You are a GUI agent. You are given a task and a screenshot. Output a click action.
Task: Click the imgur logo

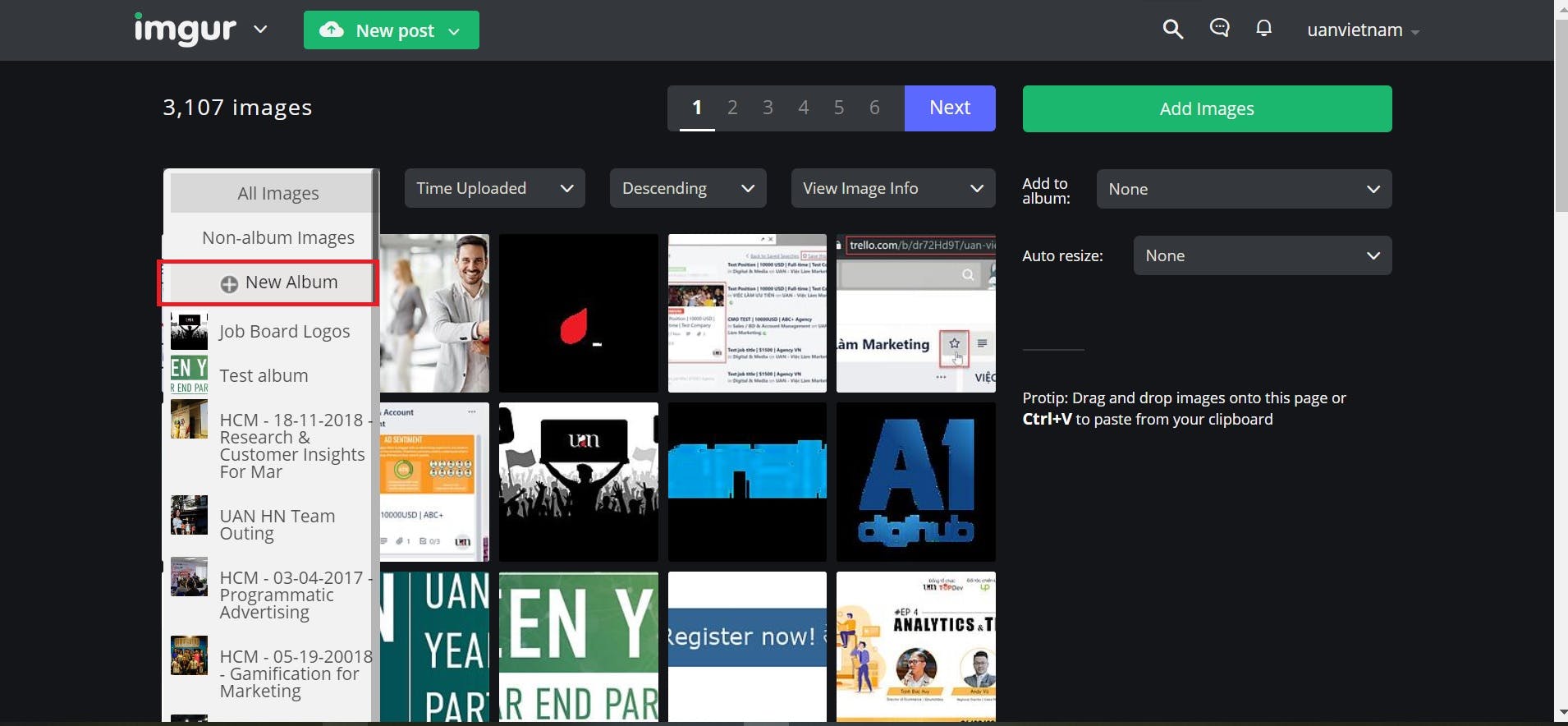tap(185, 30)
